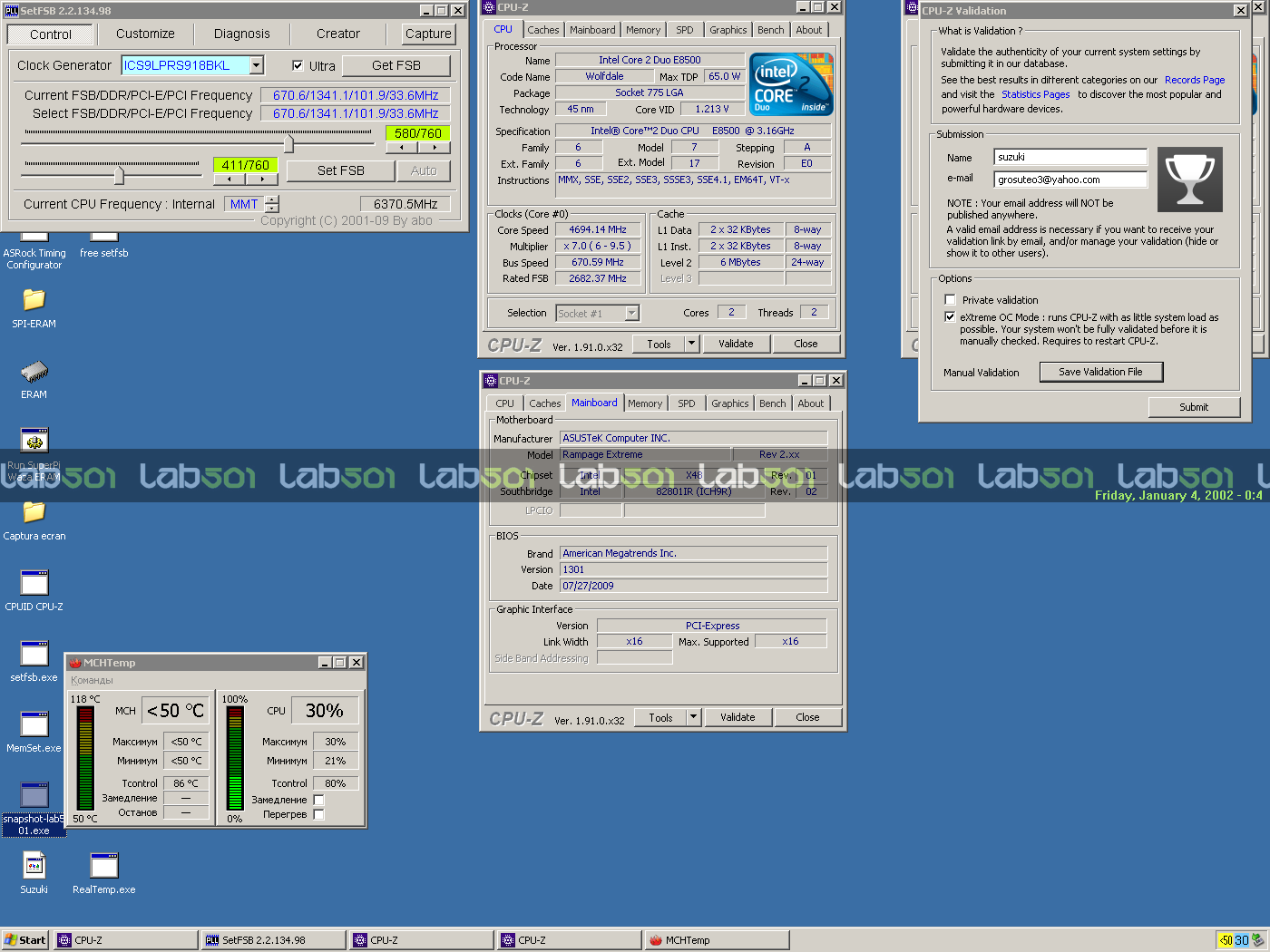
Task: Open the Captura ecran folder
Action: point(34,512)
